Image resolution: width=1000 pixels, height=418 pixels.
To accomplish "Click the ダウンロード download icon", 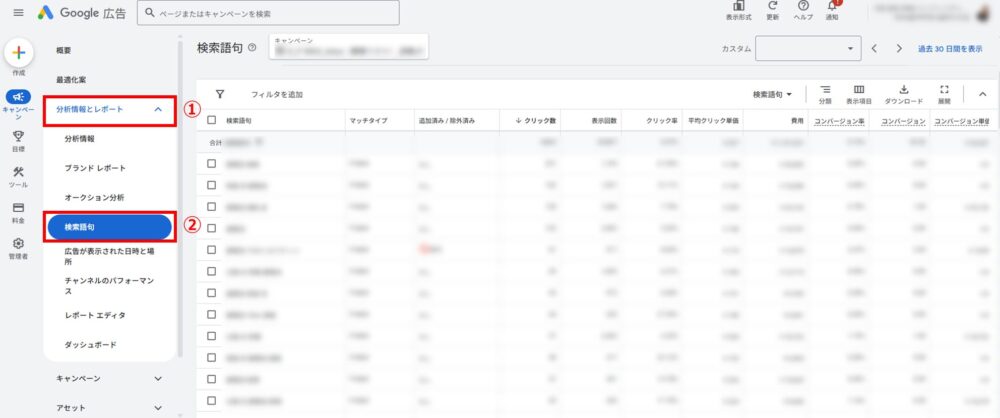I will click(x=904, y=90).
